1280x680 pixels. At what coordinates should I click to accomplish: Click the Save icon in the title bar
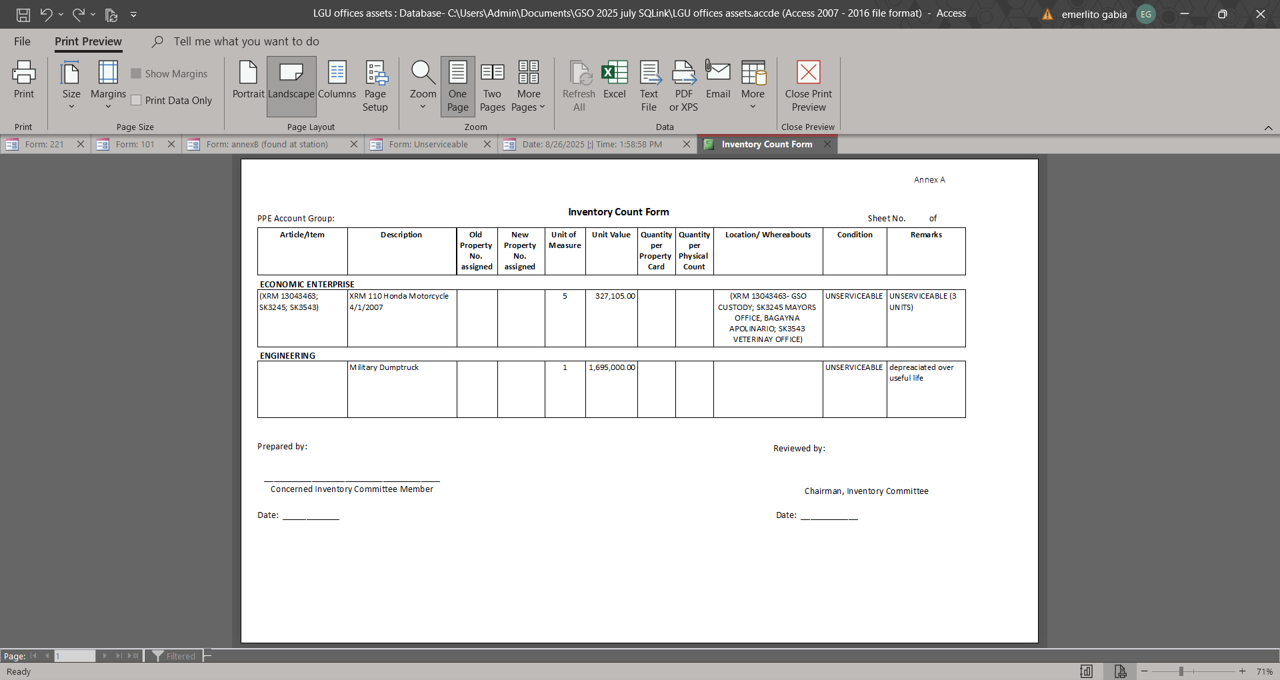coord(22,14)
